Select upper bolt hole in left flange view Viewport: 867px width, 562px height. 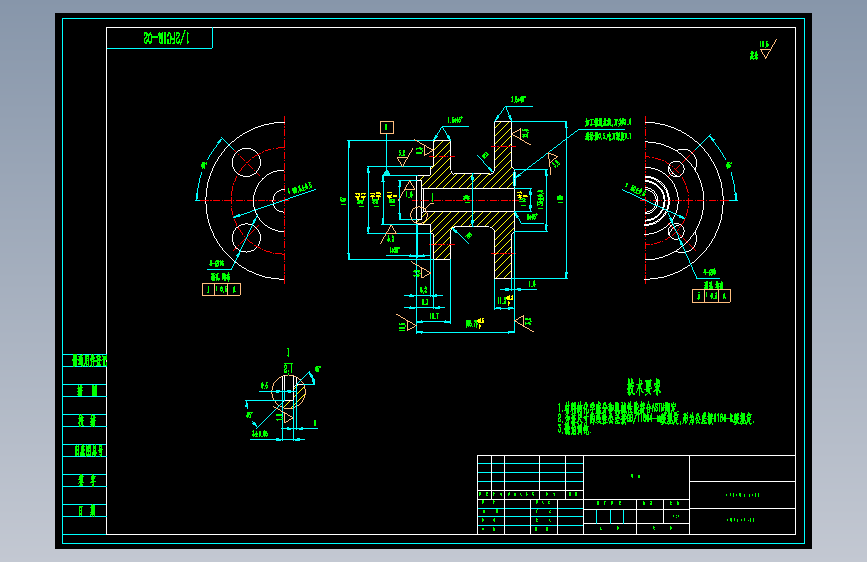[246, 163]
